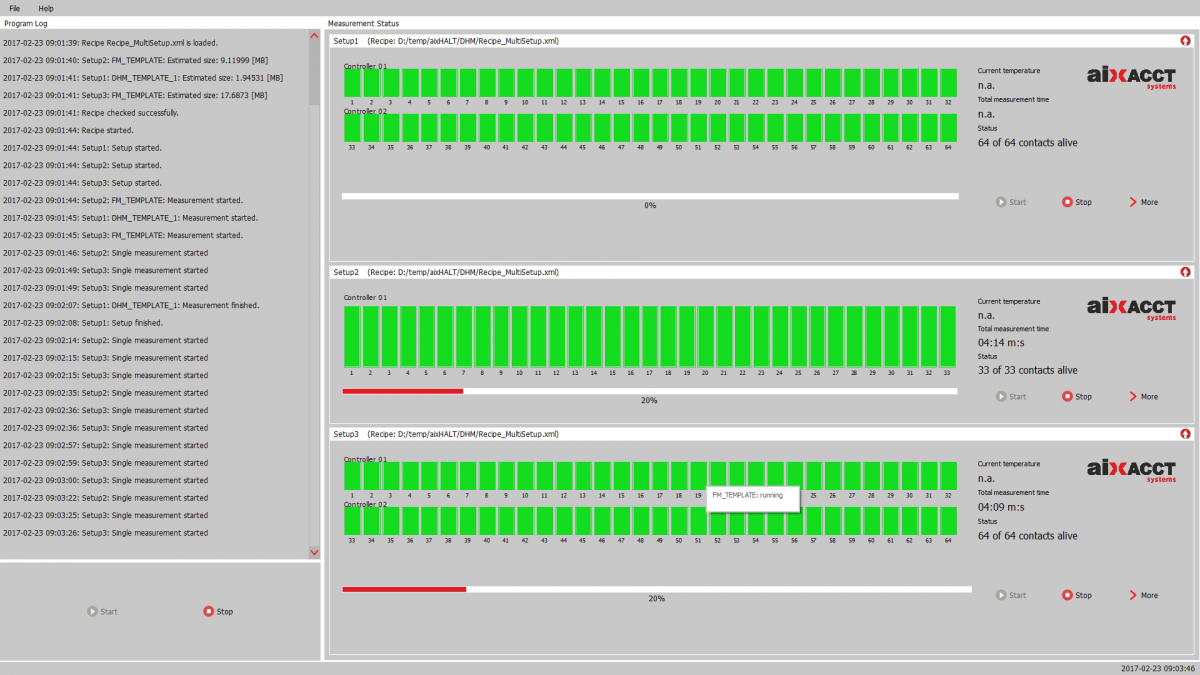Screen dimensions: 1200x675
Task: Click the aixACCT systems logo in Setup1
Action: pos(1132,77)
